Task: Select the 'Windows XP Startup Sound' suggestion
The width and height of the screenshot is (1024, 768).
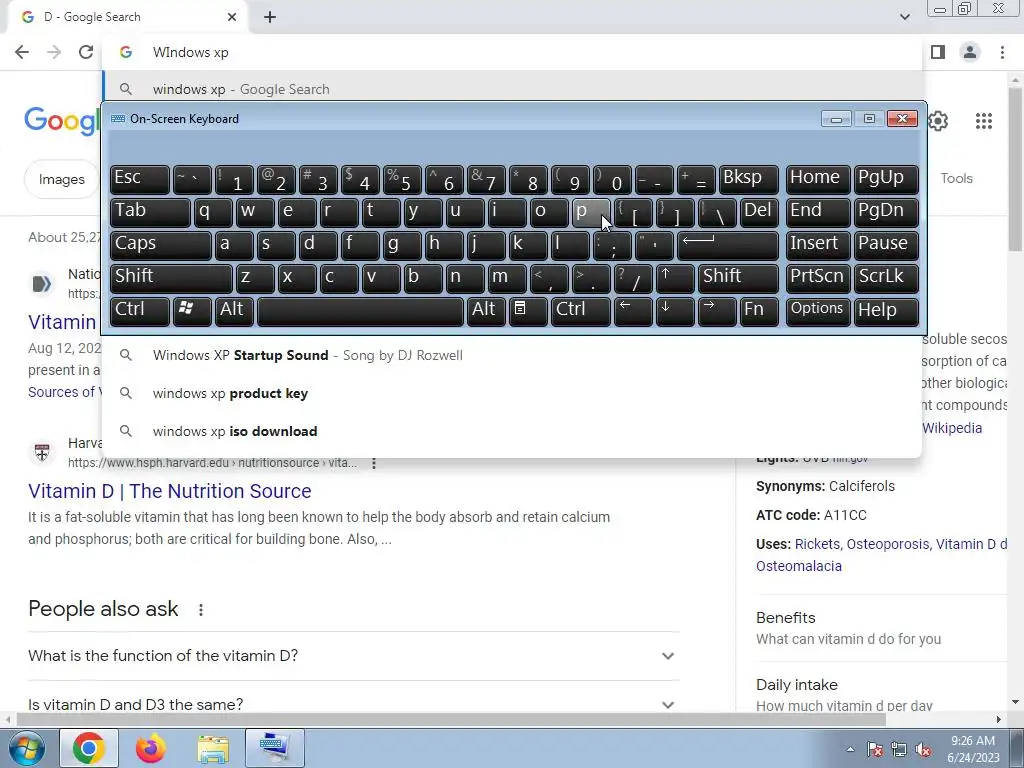Action: coord(512,355)
